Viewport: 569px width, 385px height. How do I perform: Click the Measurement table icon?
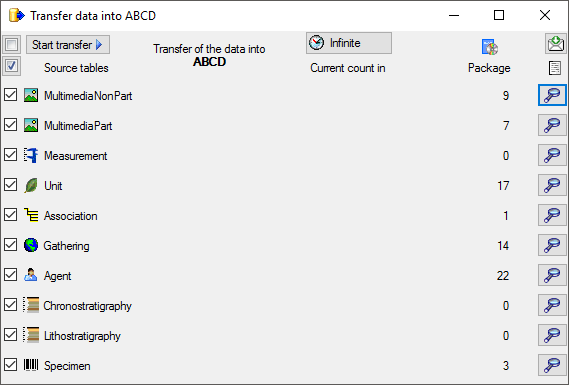tap(31, 155)
